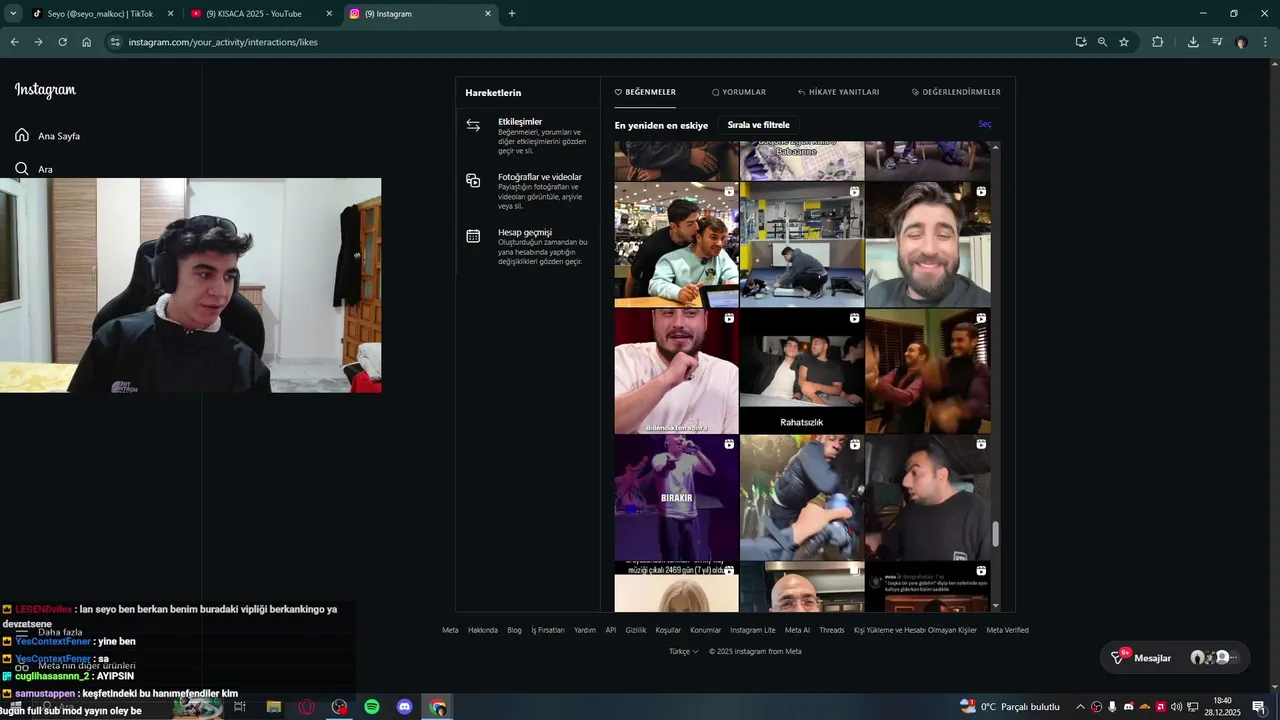This screenshot has width=1280, height=720.
Task: Open the tab search dropdown
Action: 13,14
